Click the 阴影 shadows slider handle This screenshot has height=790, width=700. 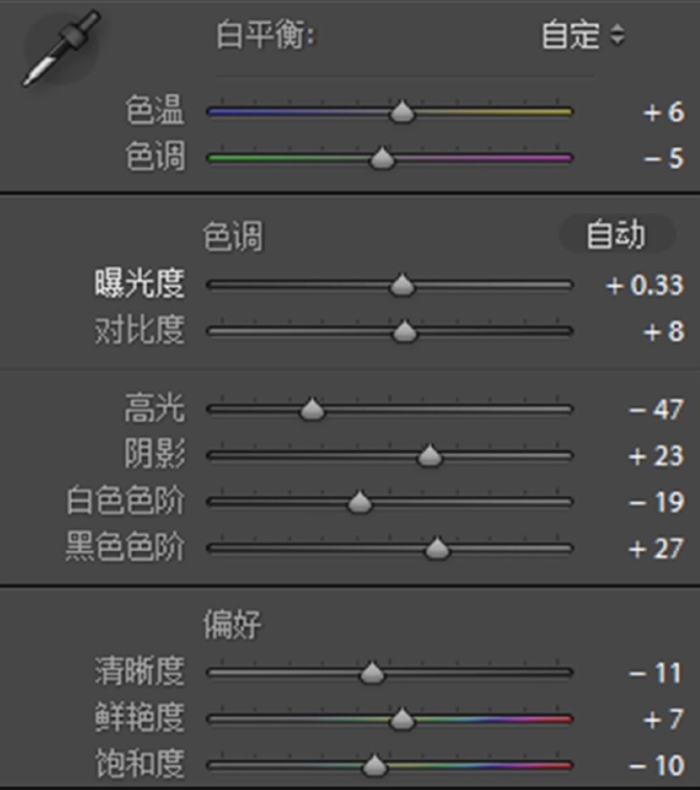429,456
